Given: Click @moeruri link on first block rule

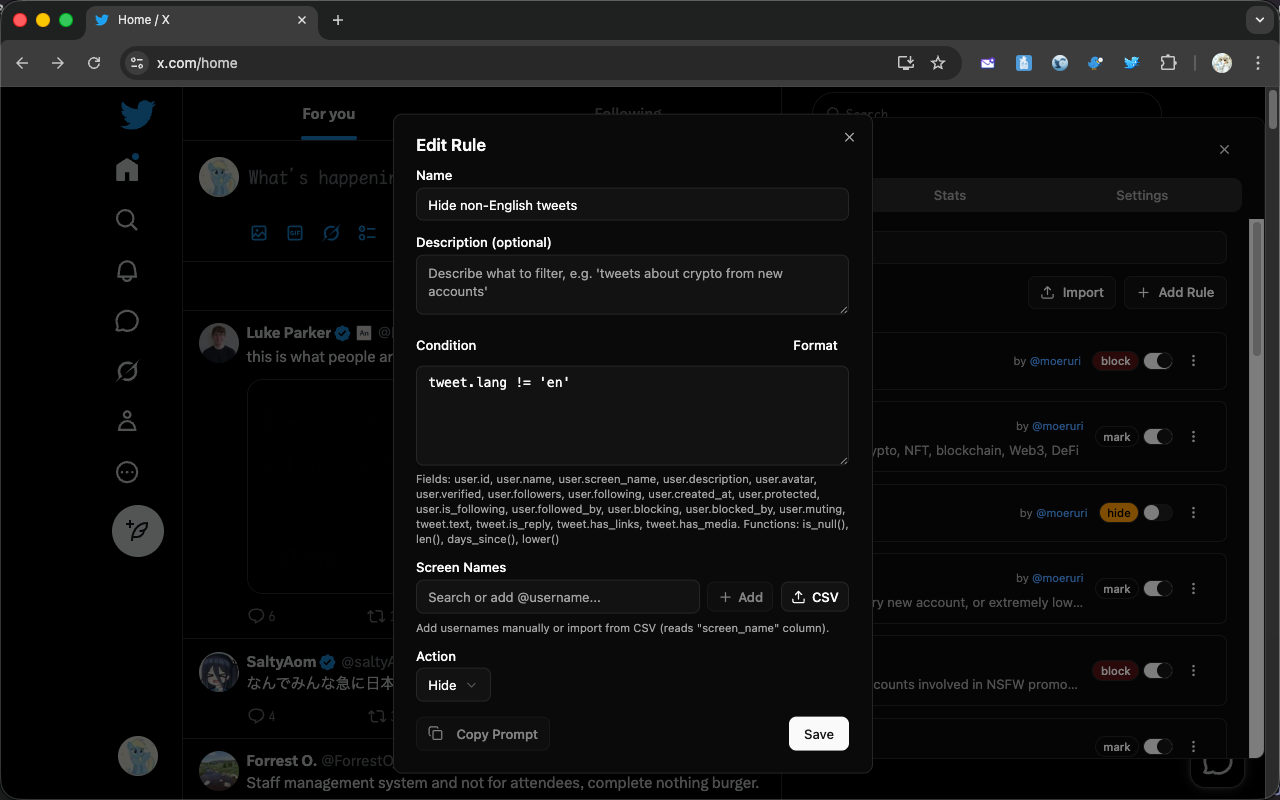Looking at the screenshot, I should [x=1055, y=361].
